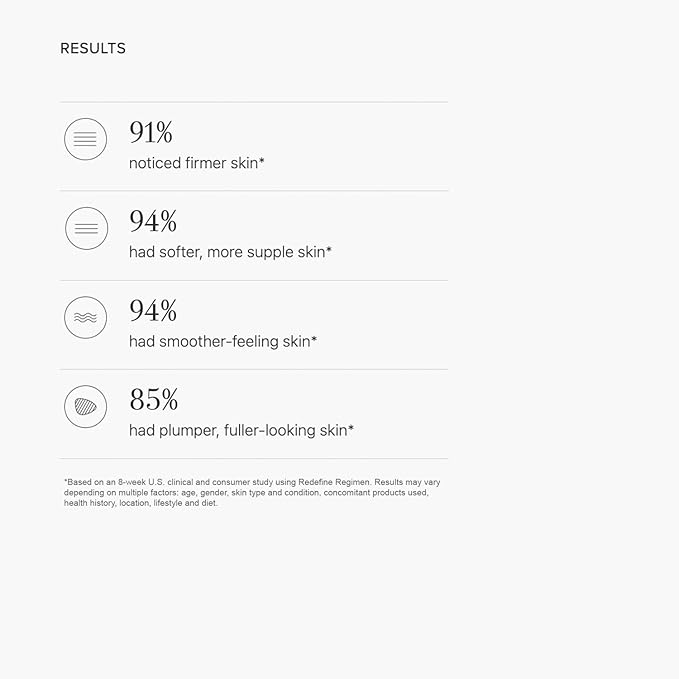This screenshot has width=679, height=679.
Task: Select the 94% above smoother-feeling skin
Action: [x=153, y=311]
